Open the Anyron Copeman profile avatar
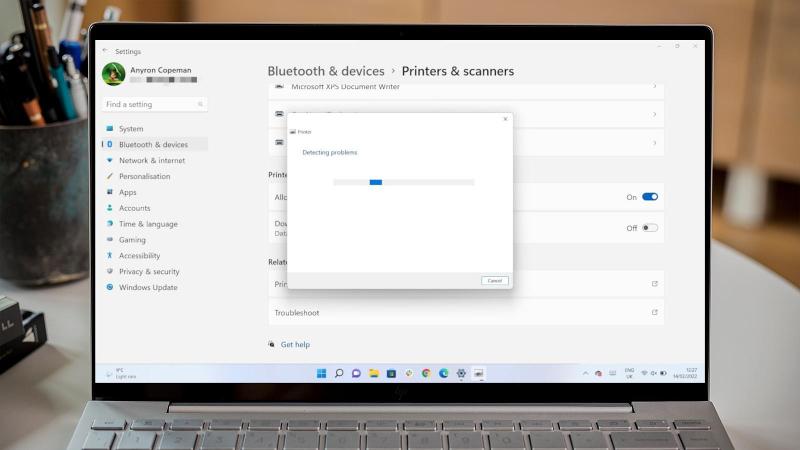This screenshot has width=800, height=450. pos(113,74)
